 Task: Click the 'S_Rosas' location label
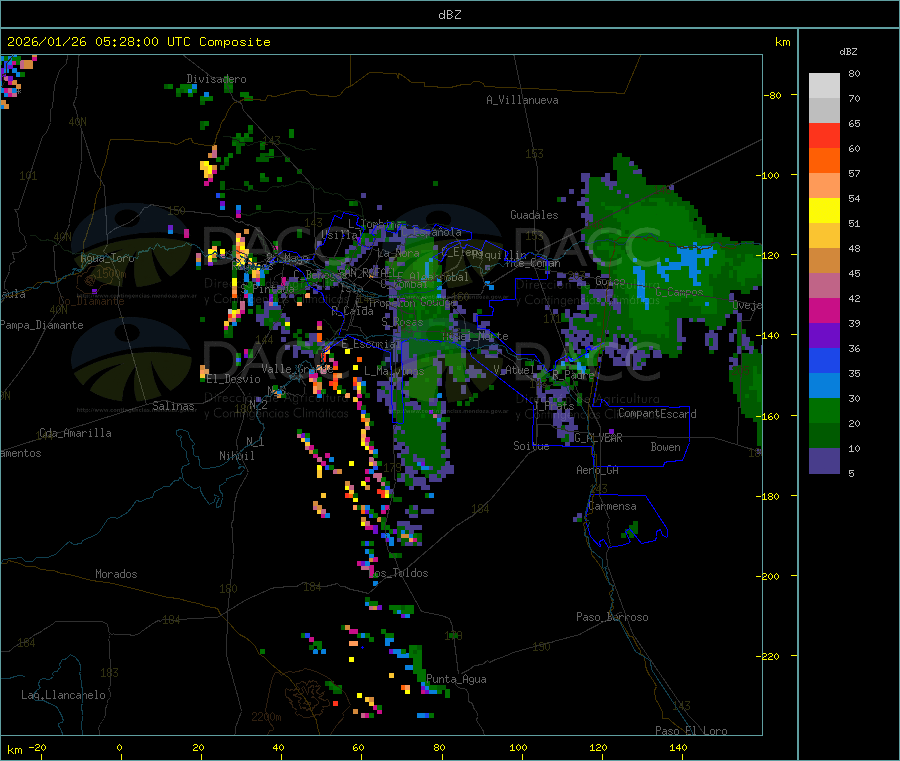click(402, 323)
